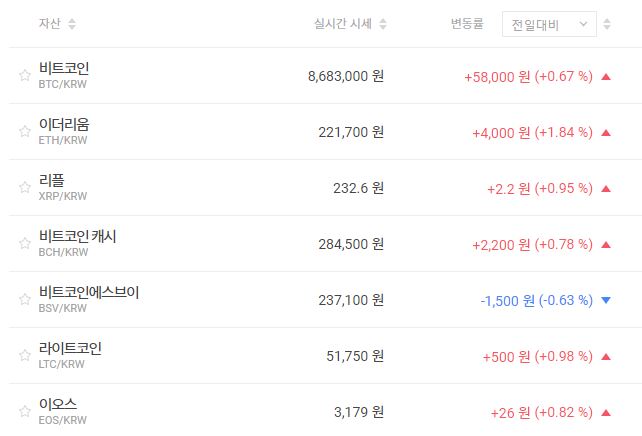
Task: Open the 전일대비 comparison dropdown
Action: [x=548, y=24]
